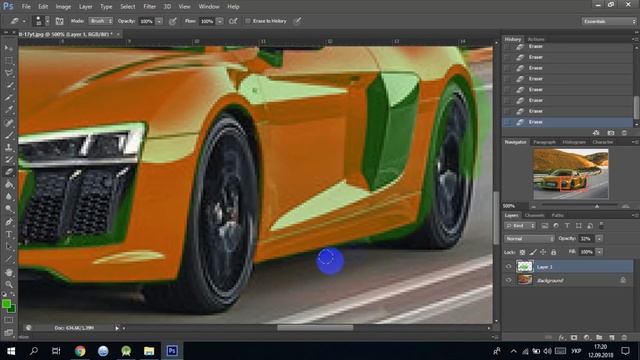Select the Line shape tool
The image size is (640, 360).
click(9, 259)
